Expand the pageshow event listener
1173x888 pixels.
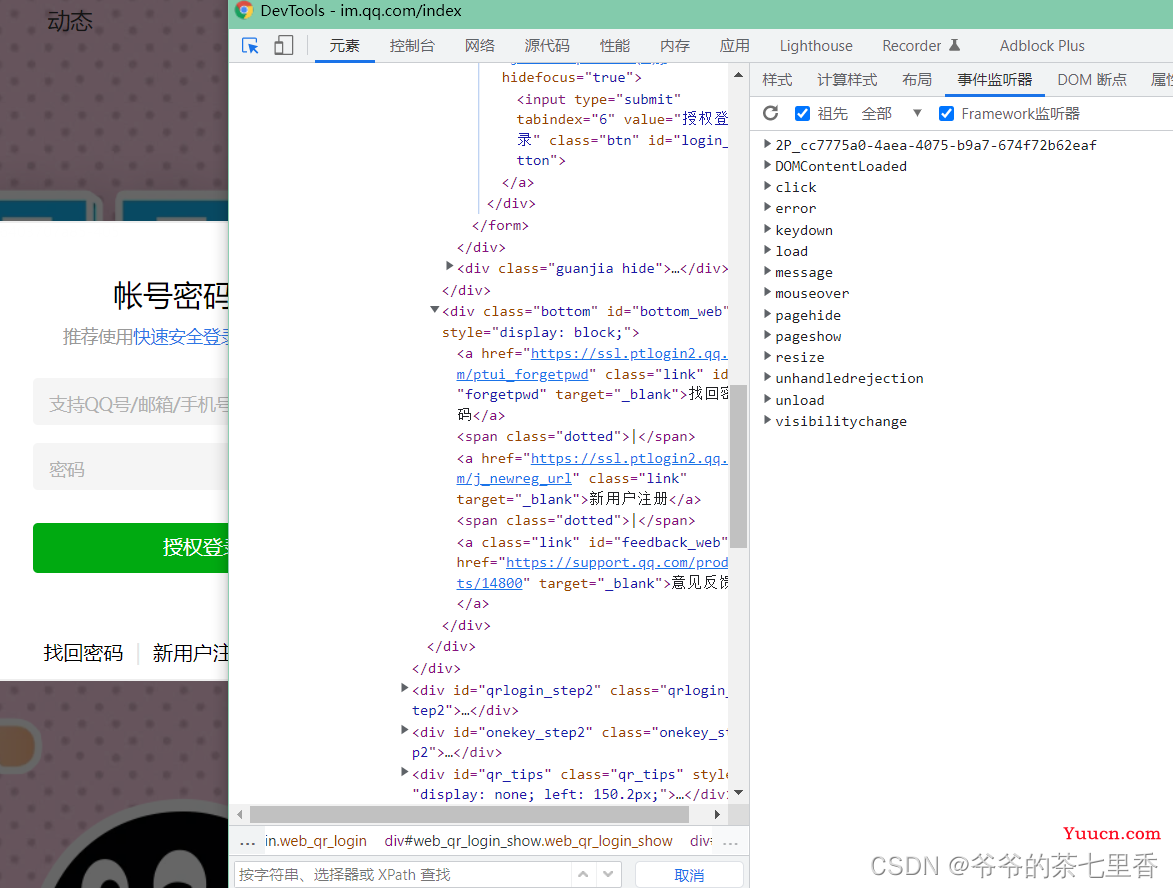coord(768,335)
